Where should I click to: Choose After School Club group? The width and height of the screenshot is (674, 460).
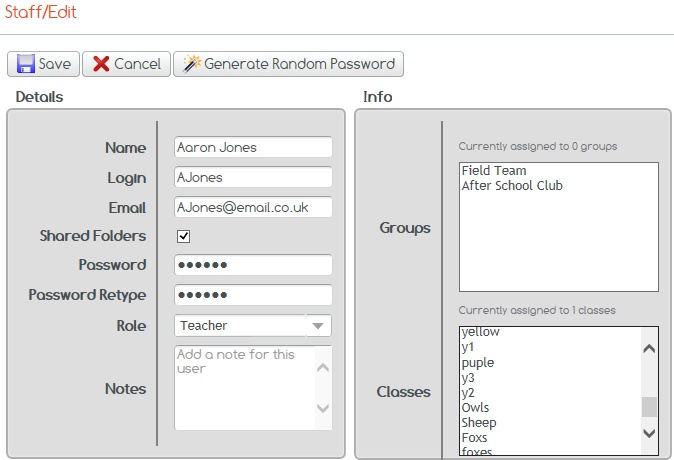coord(512,186)
